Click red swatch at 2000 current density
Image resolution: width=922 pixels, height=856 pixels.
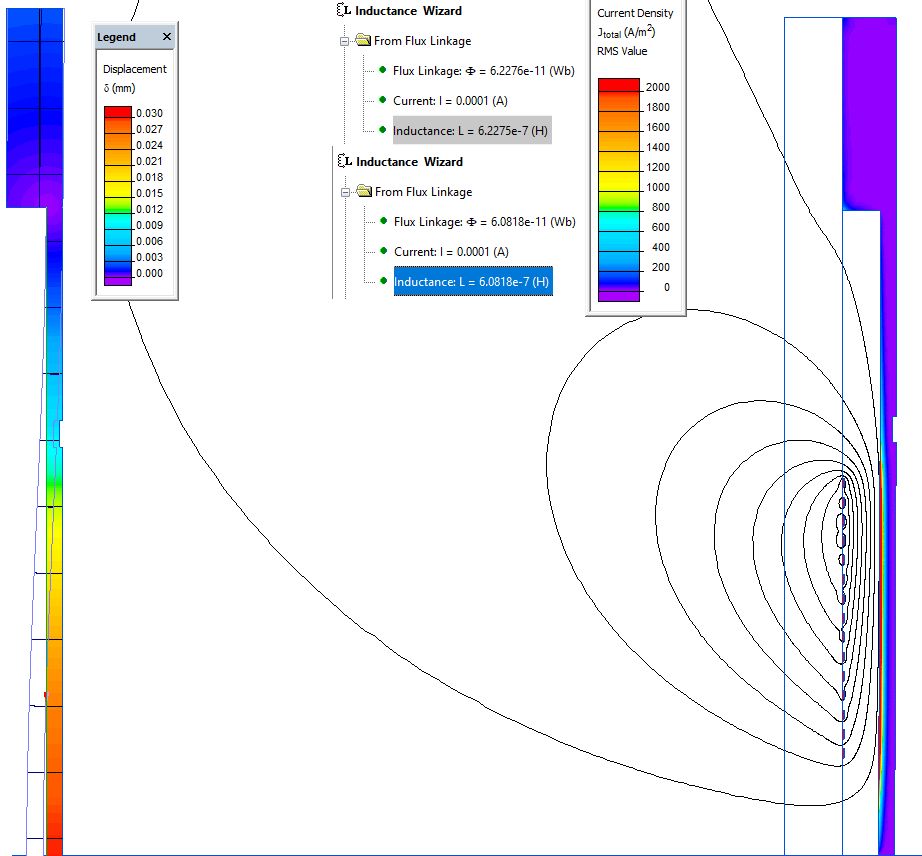(619, 85)
